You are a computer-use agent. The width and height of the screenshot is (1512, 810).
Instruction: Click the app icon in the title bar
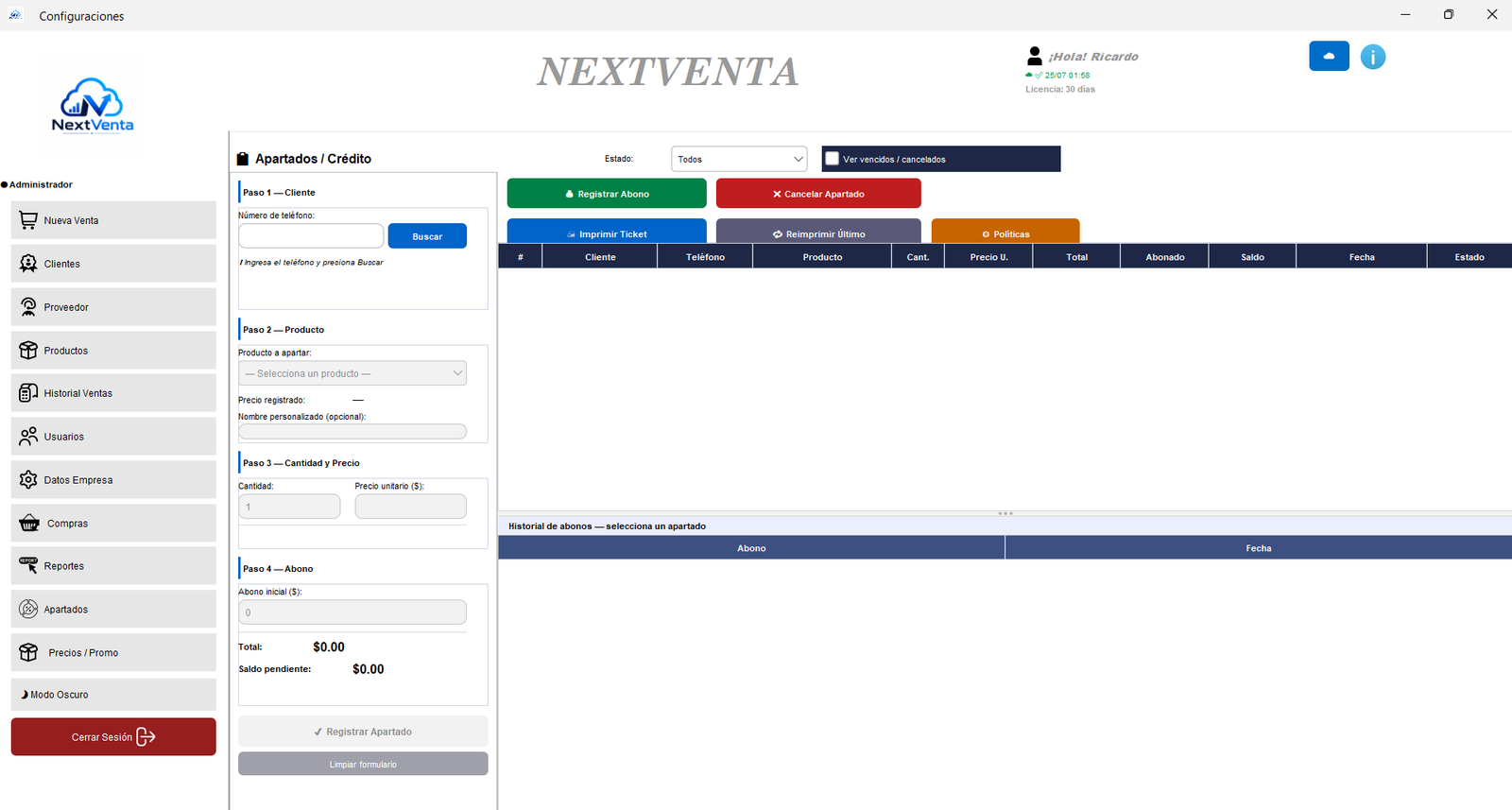[x=15, y=15]
